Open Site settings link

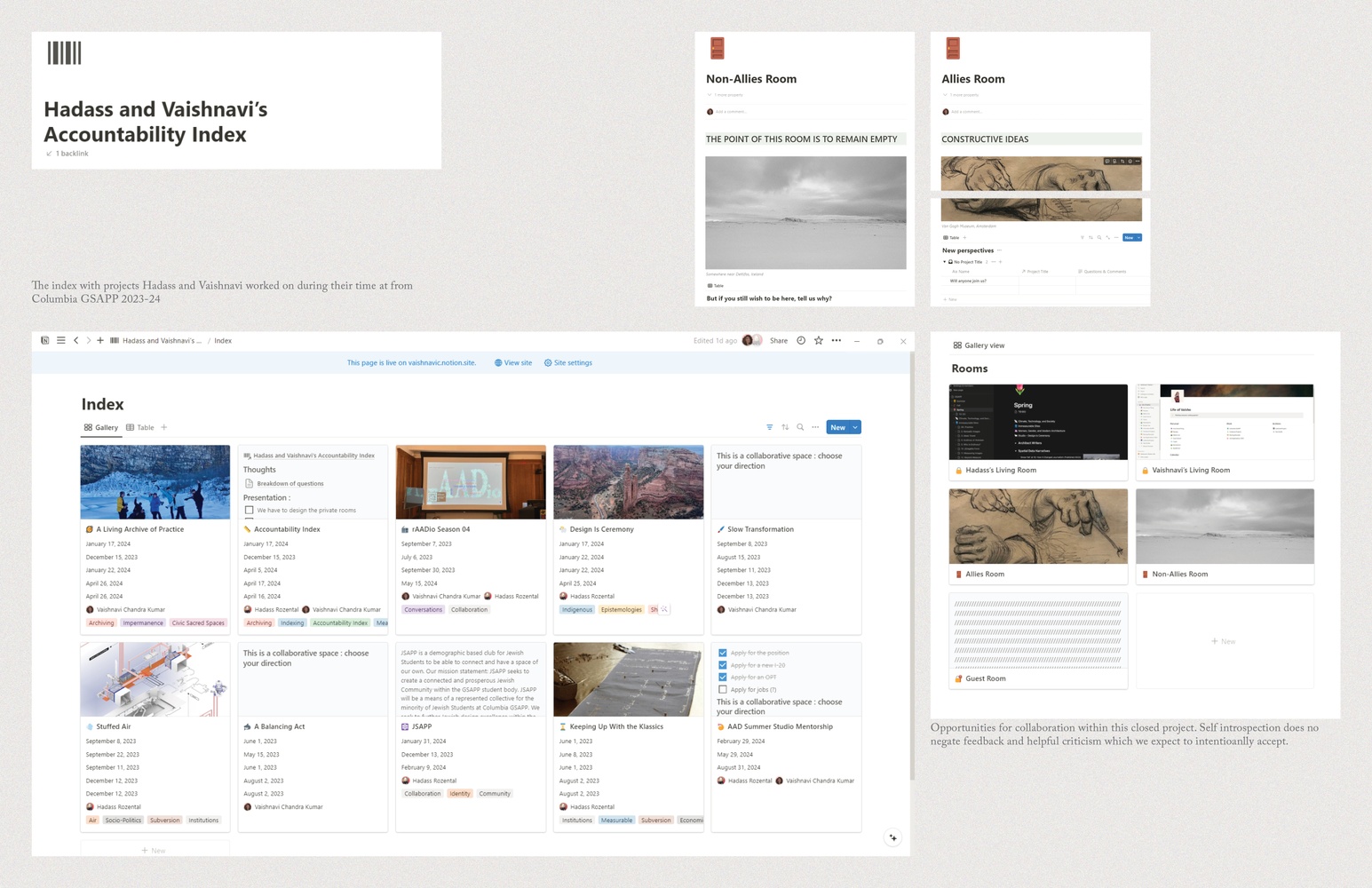(x=568, y=362)
